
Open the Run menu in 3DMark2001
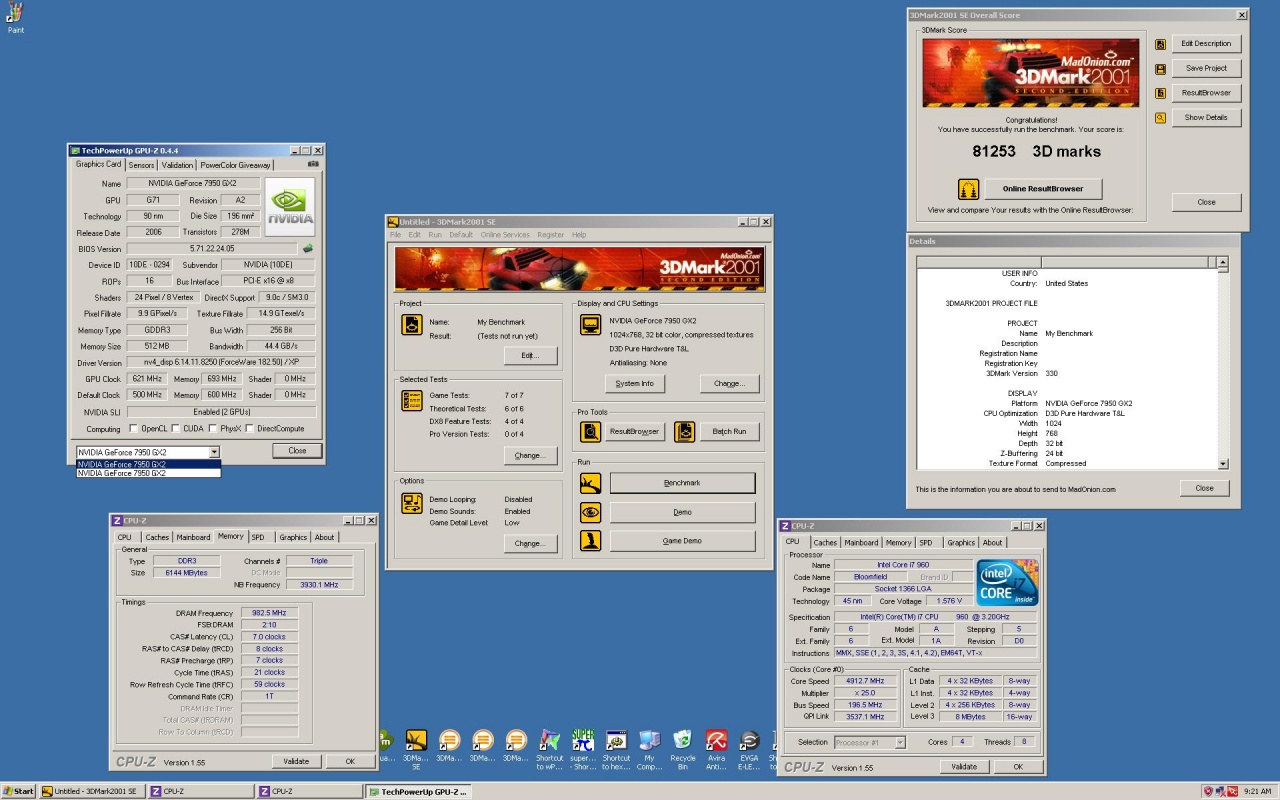pyautogui.click(x=435, y=235)
